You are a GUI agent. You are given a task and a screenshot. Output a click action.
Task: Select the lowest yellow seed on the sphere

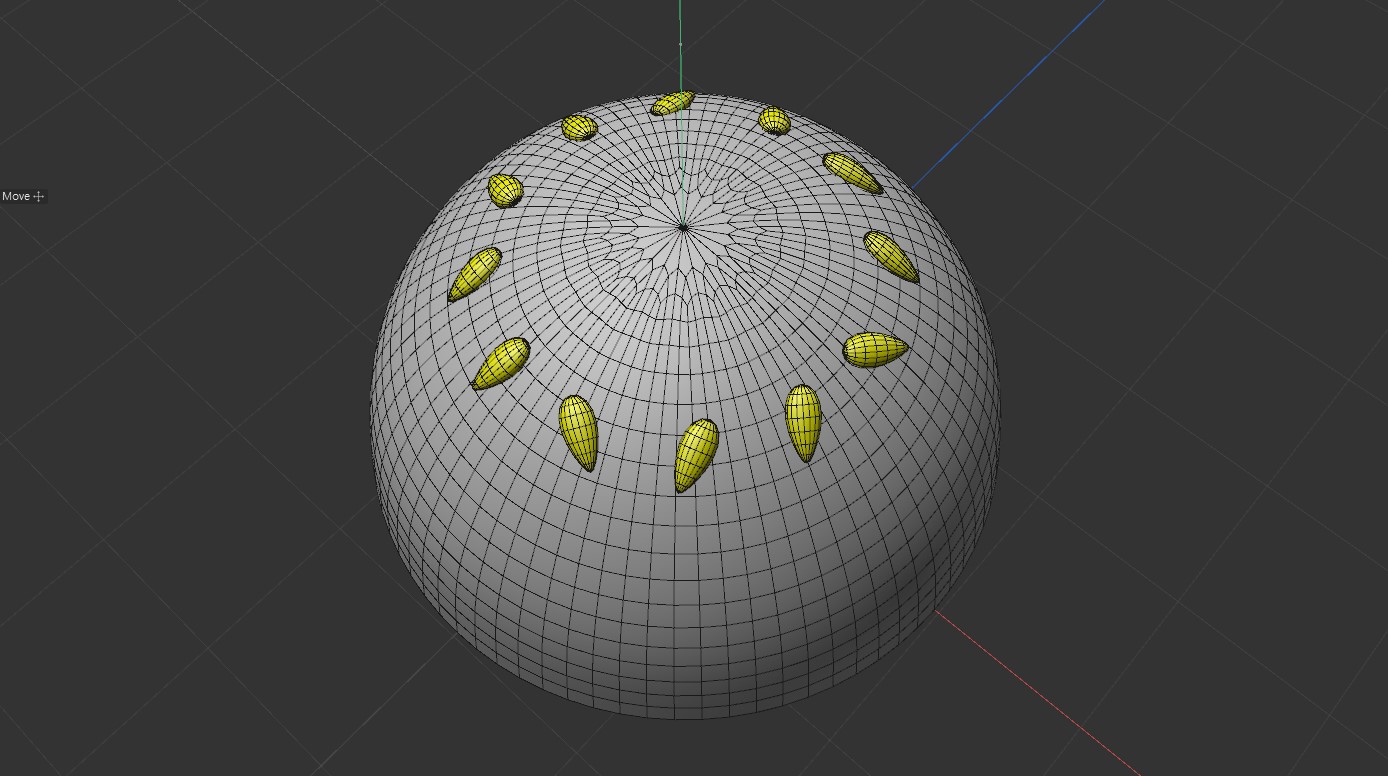(x=697, y=455)
